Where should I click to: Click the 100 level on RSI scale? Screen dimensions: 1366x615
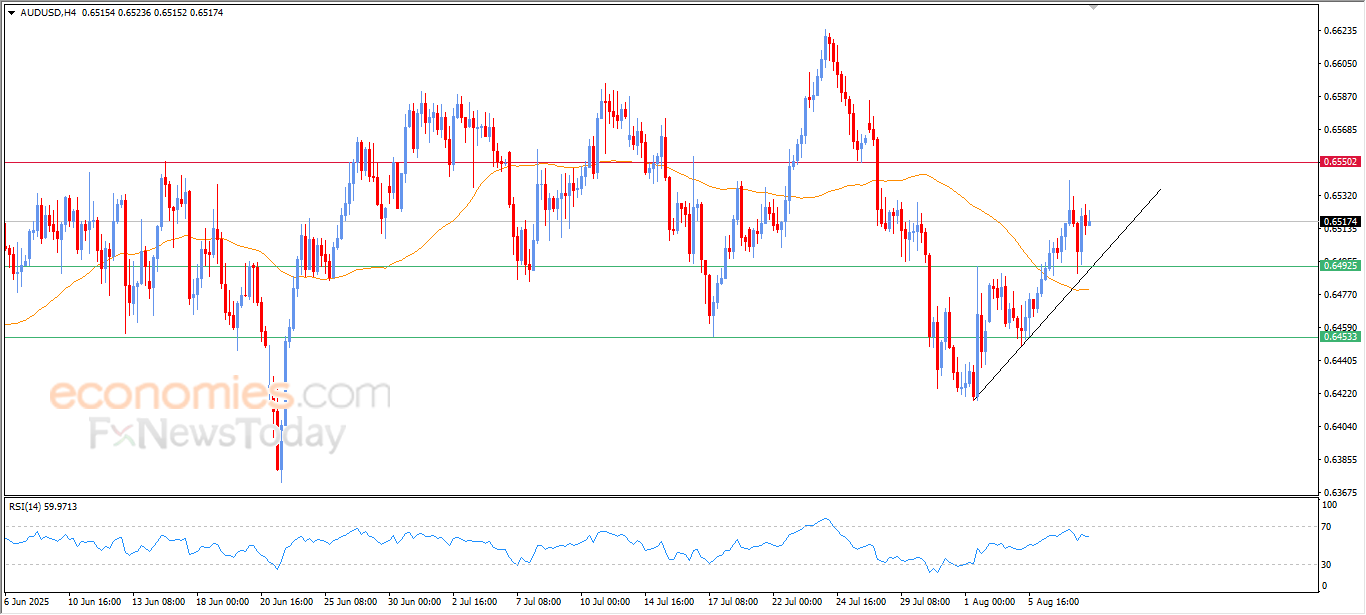[x=1330, y=507]
